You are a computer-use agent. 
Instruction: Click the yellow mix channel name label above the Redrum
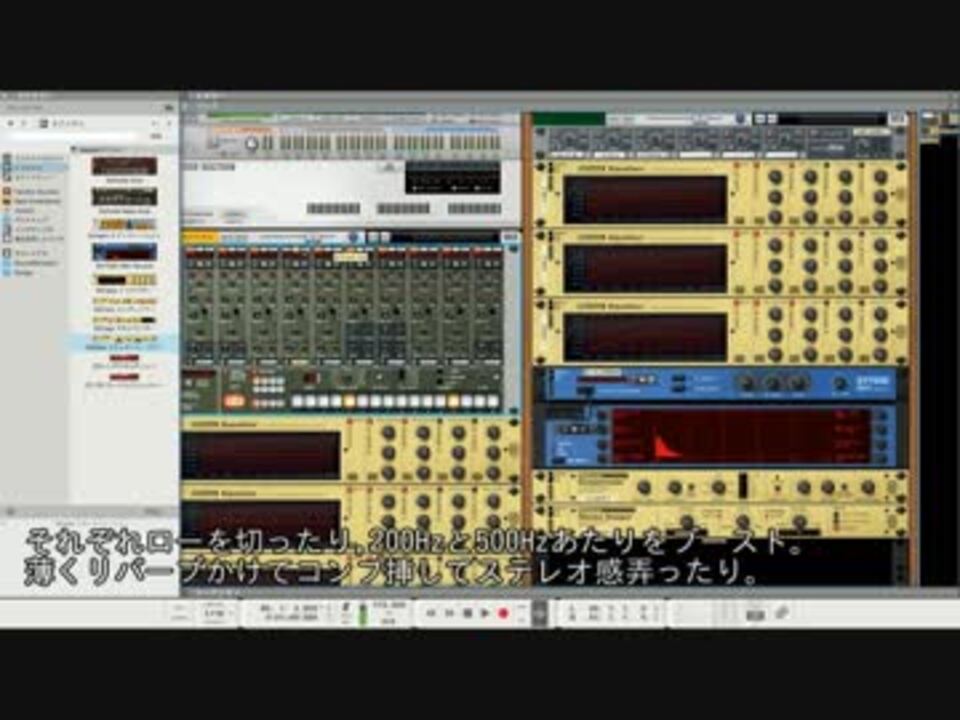pyautogui.click(x=200, y=238)
